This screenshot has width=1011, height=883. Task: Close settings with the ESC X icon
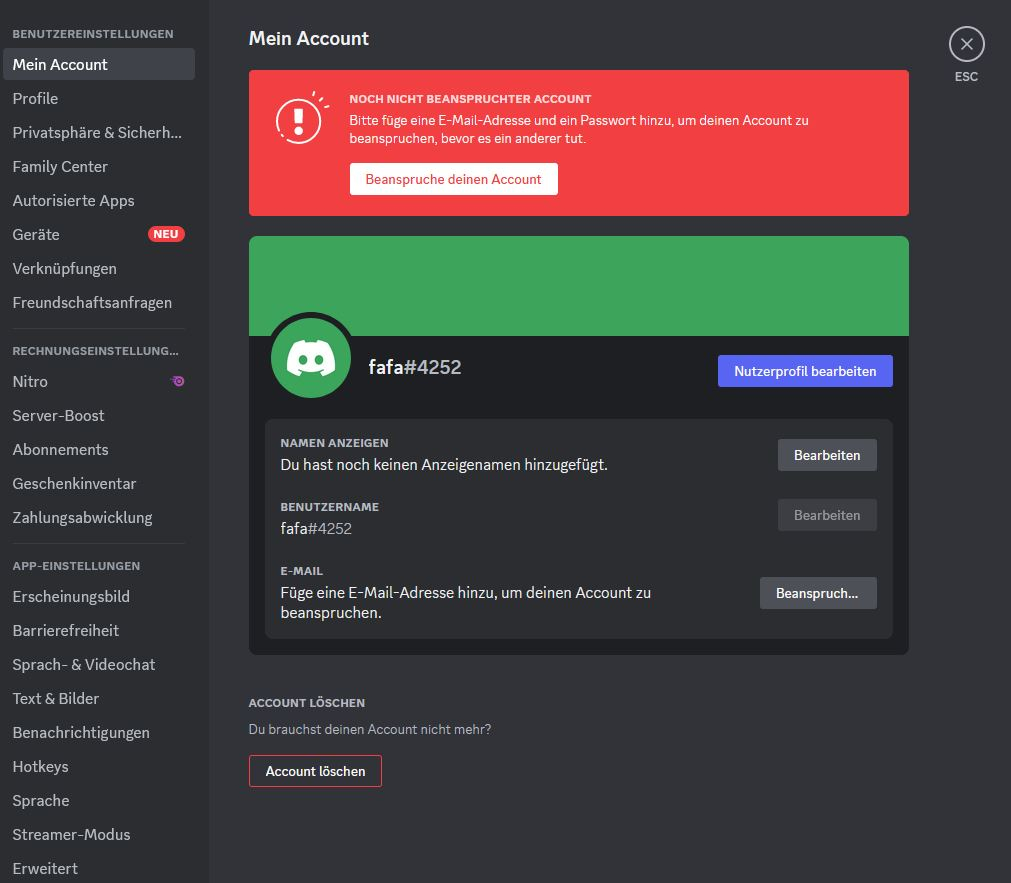point(966,44)
